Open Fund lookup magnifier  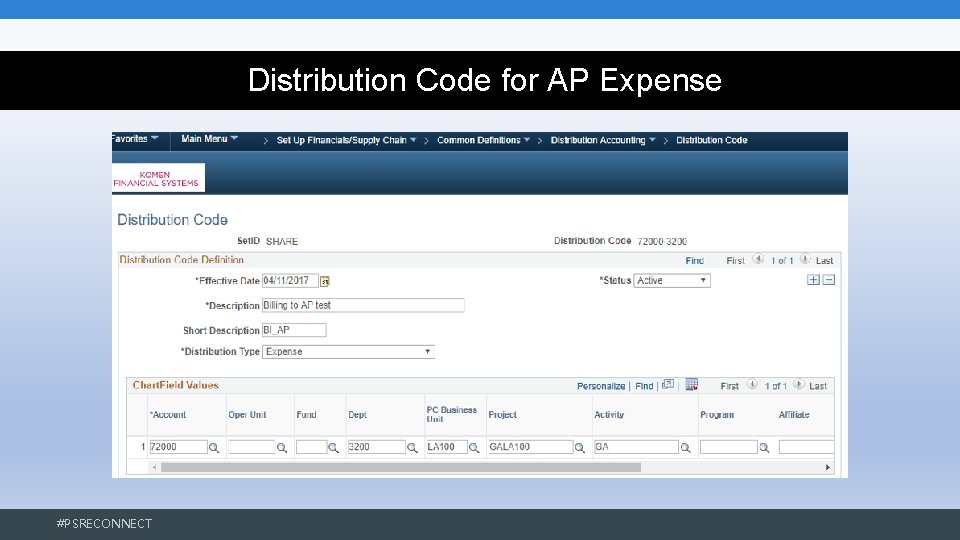(333, 448)
